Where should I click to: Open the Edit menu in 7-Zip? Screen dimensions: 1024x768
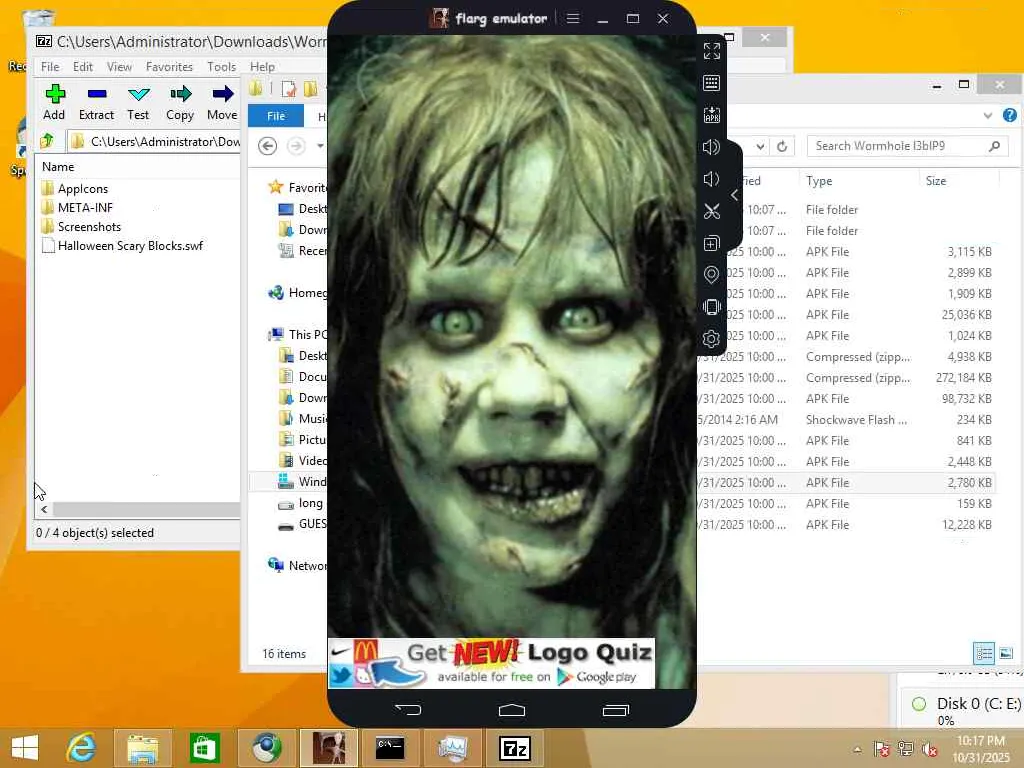[x=83, y=67]
